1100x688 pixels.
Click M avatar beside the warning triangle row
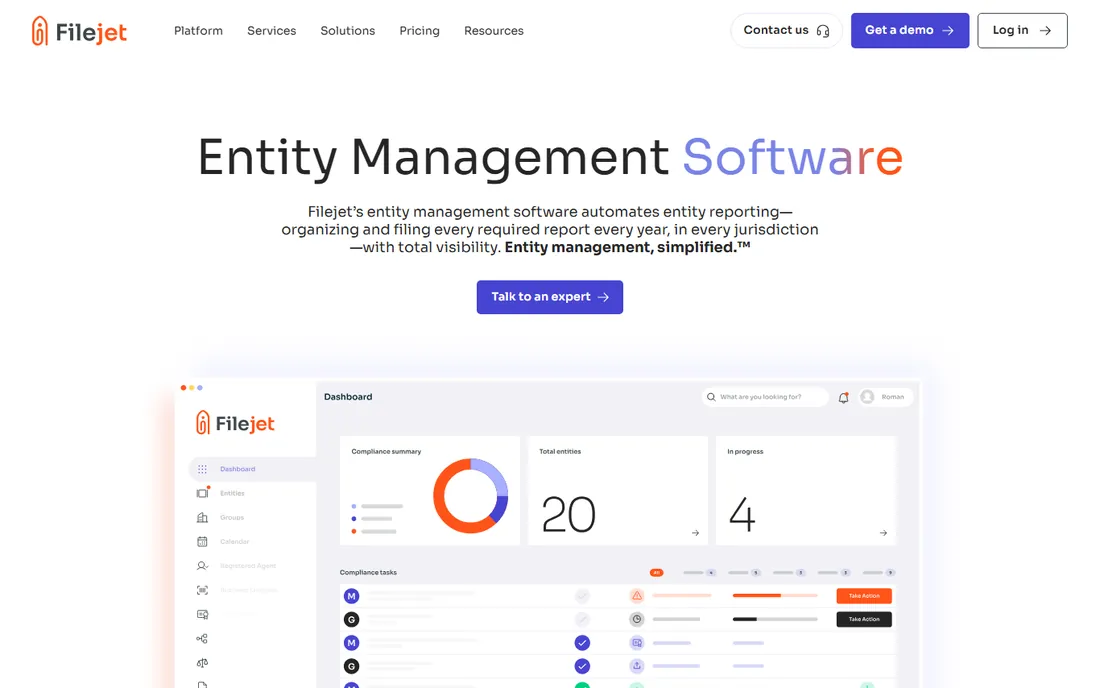point(351,596)
